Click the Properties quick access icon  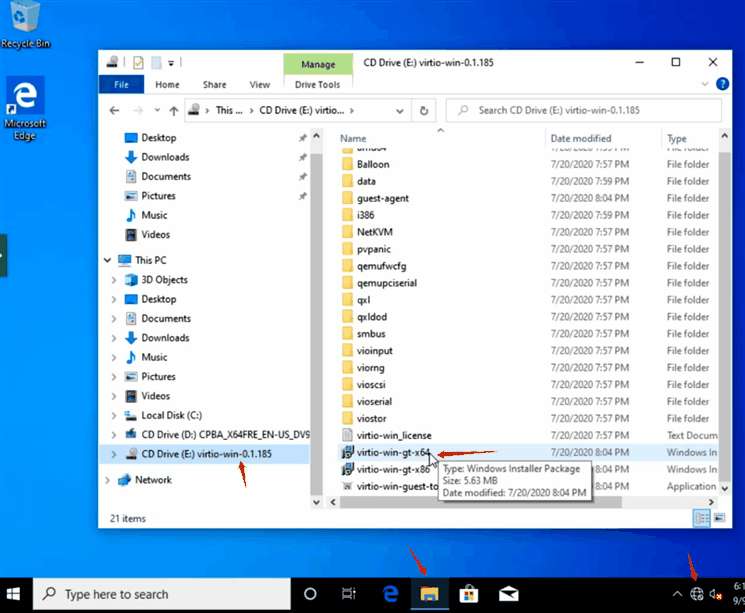[138, 62]
